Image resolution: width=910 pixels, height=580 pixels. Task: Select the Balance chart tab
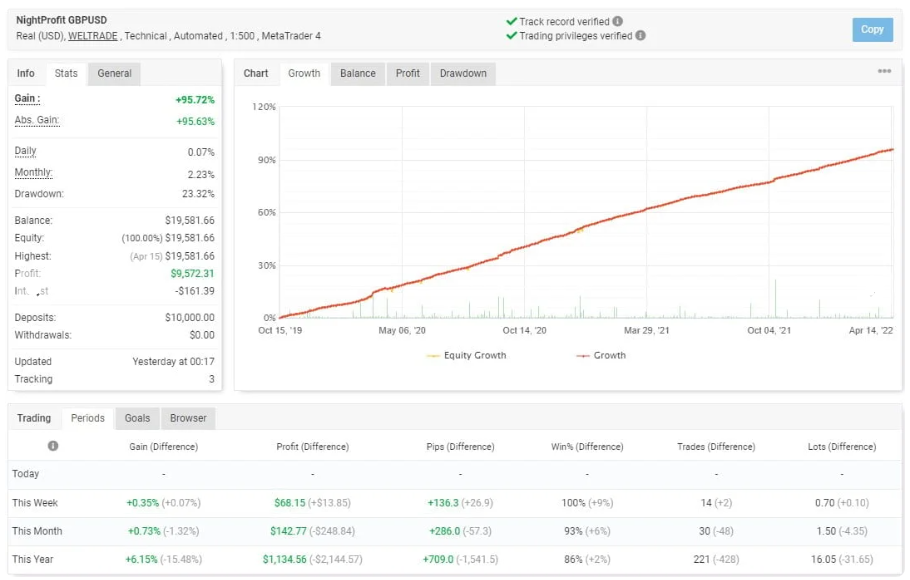pyautogui.click(x=357, y=73)
